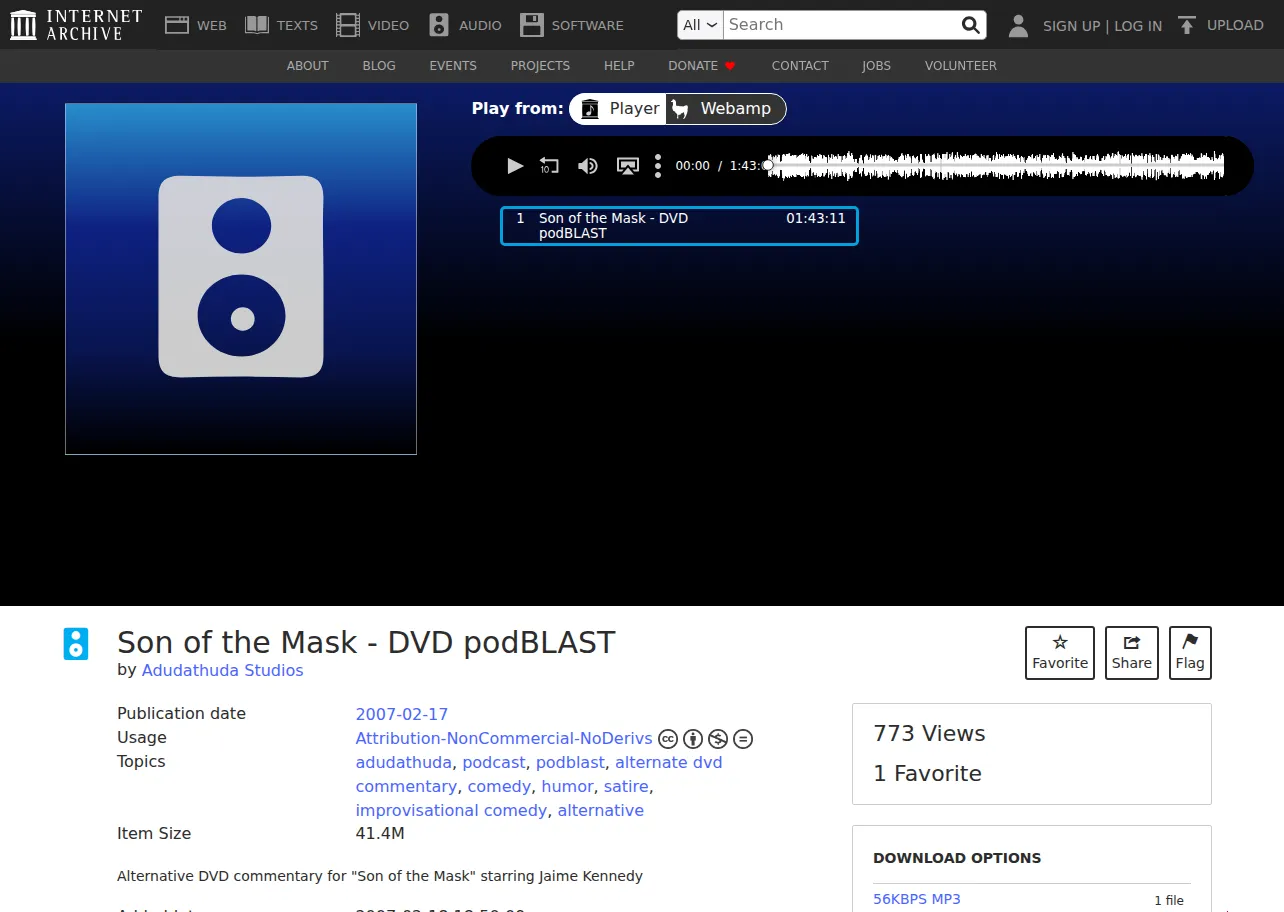Go to the About page
The height and width of the screenshot is (912, 1284).
pos(307,66)
